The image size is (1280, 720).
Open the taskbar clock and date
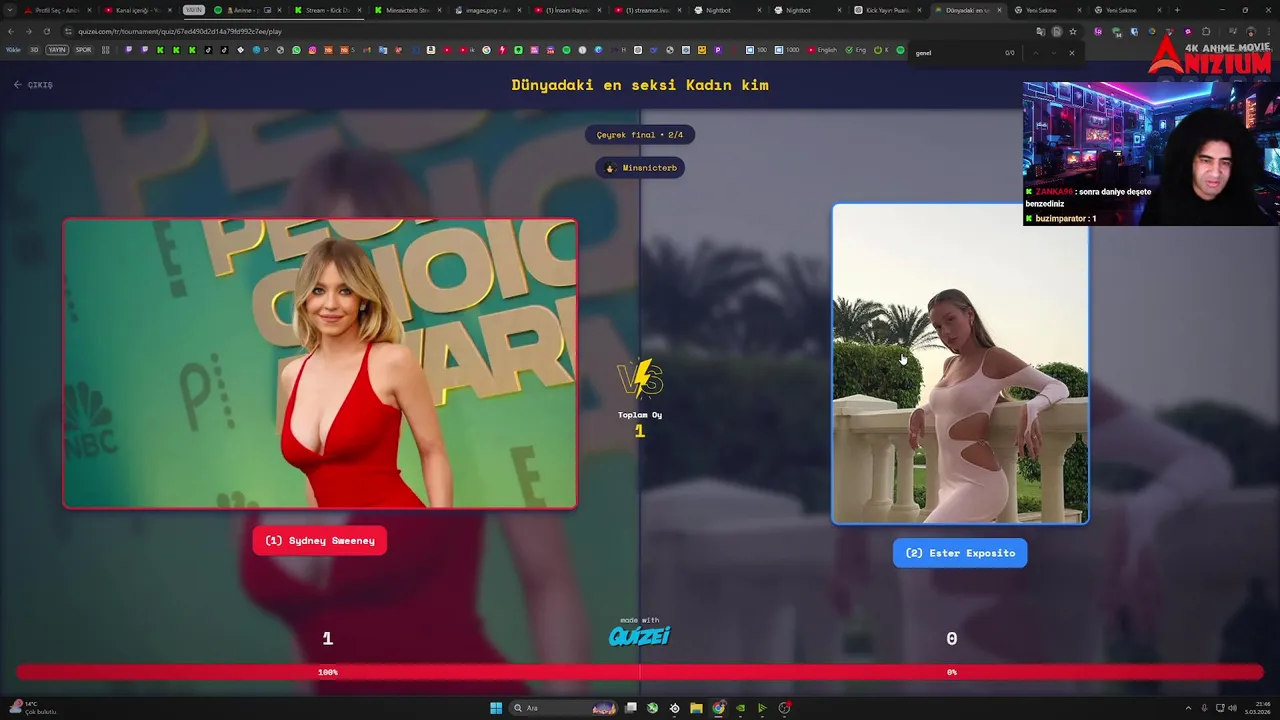[x=1258, y=708]
